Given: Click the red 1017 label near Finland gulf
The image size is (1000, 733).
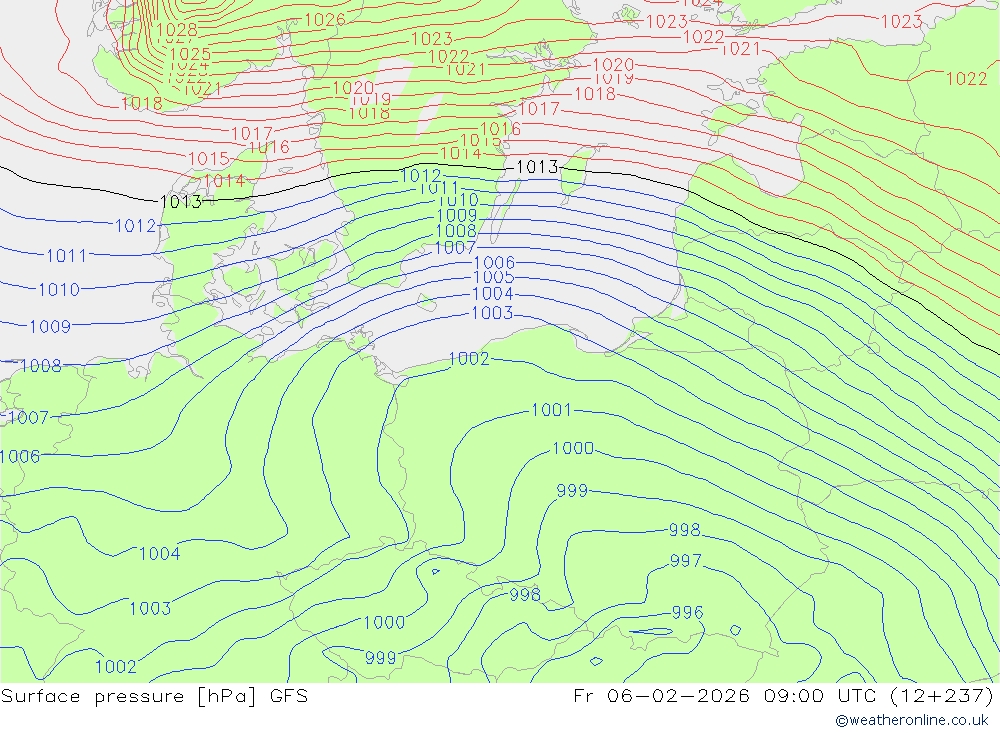Looking at the screenshot, I should (x=539, y=109).
